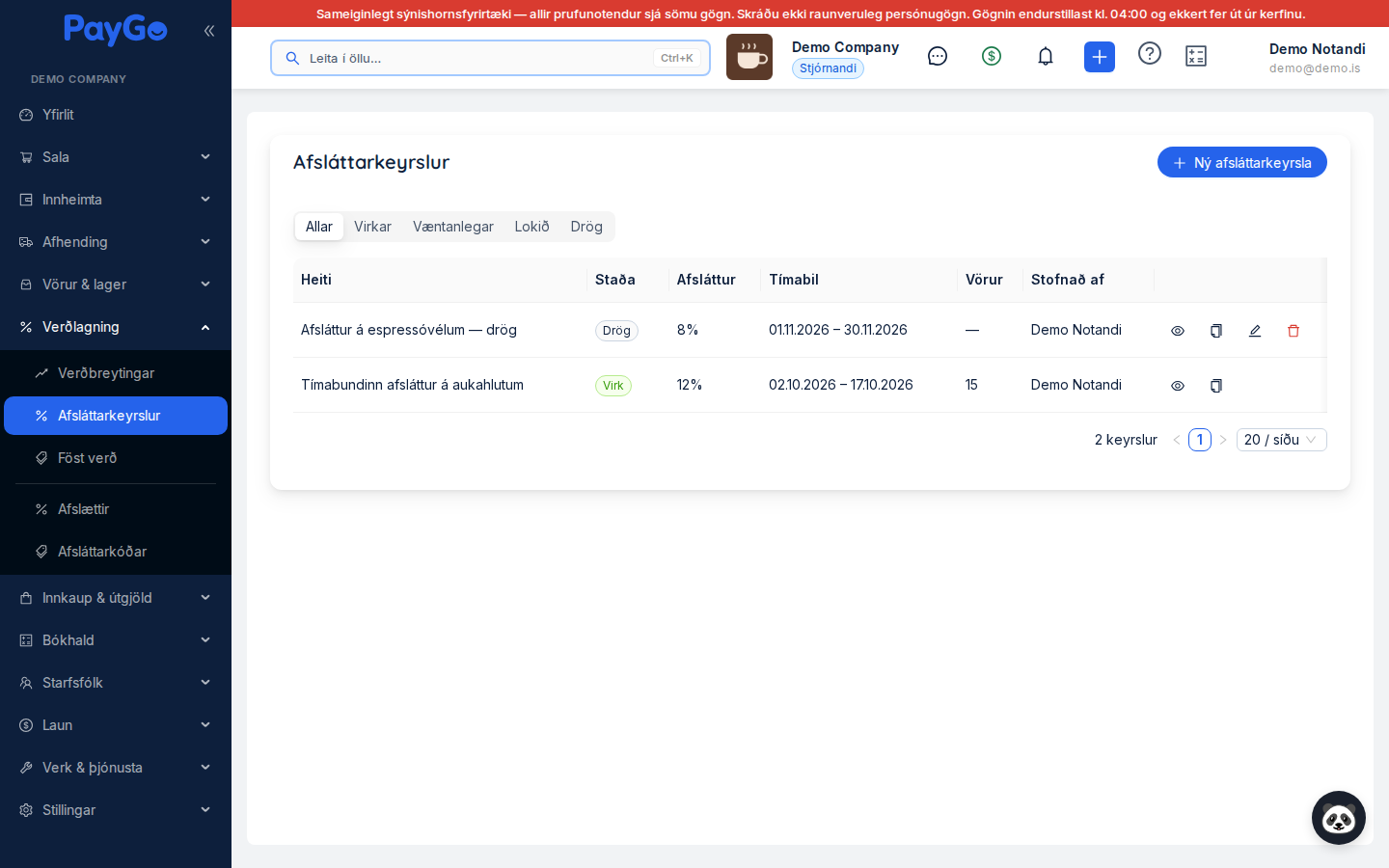Image resolution: width=1389 pixels, height=868 pixels.
Task: Expand Innkaup & útgjöld menu
Action: (116, 598)
